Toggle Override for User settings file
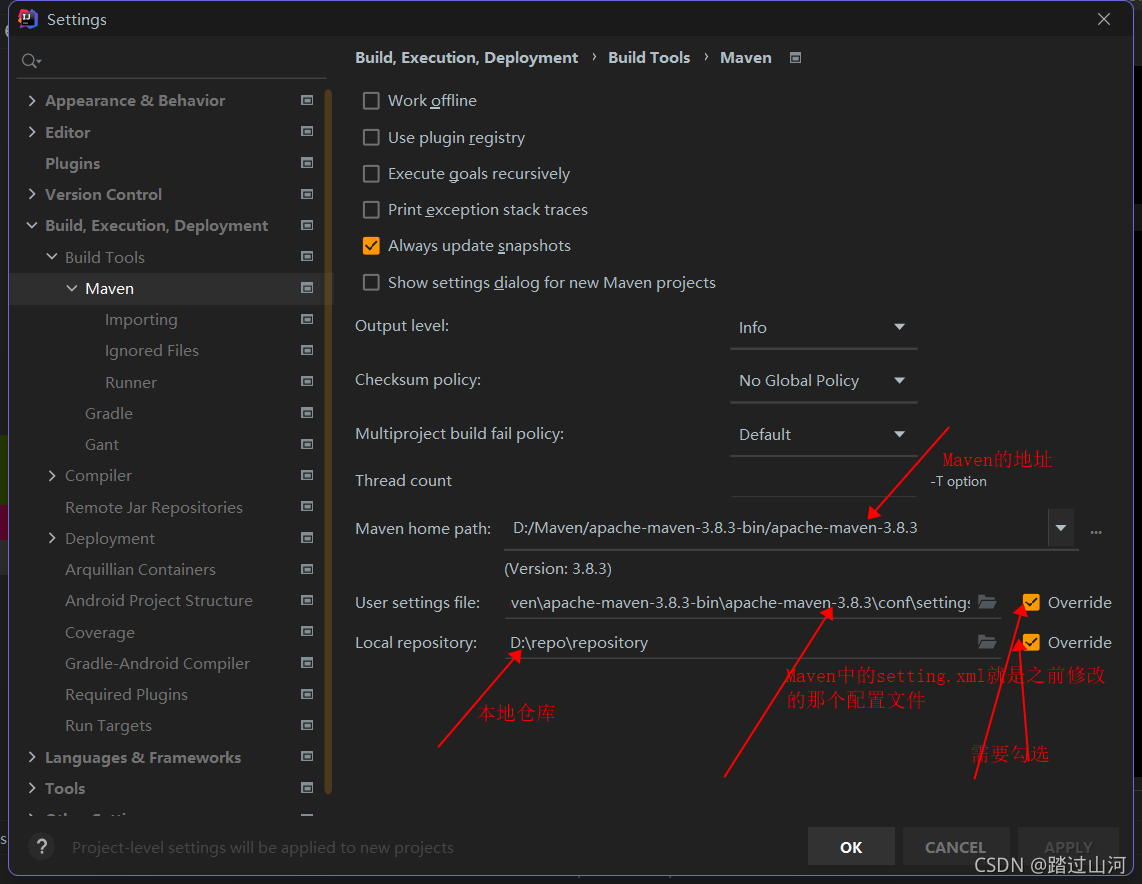1142x884 pixels. point(1031,602)
